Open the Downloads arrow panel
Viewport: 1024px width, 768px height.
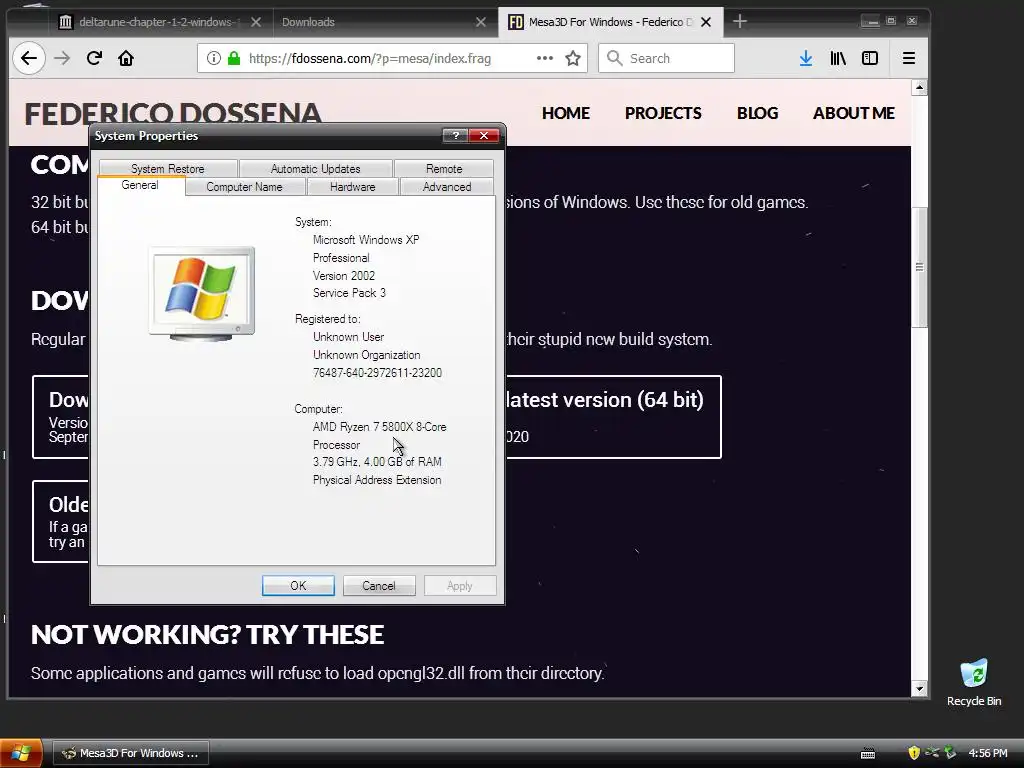click(x=806, y=58)
